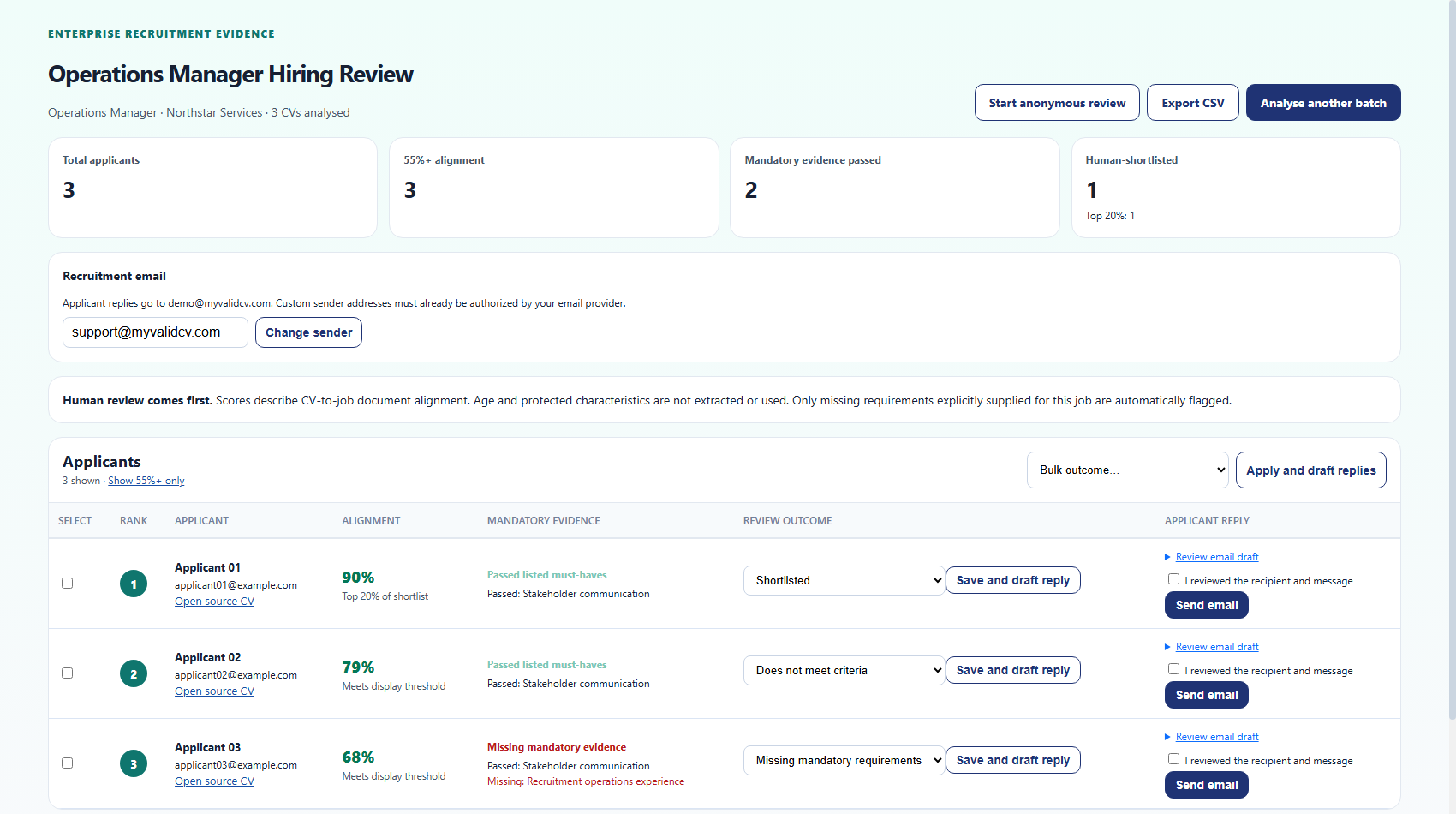Click 'Missing: Recruitment operations experience' text
This screenshot has height=814, width=1456.
(586, 781)
